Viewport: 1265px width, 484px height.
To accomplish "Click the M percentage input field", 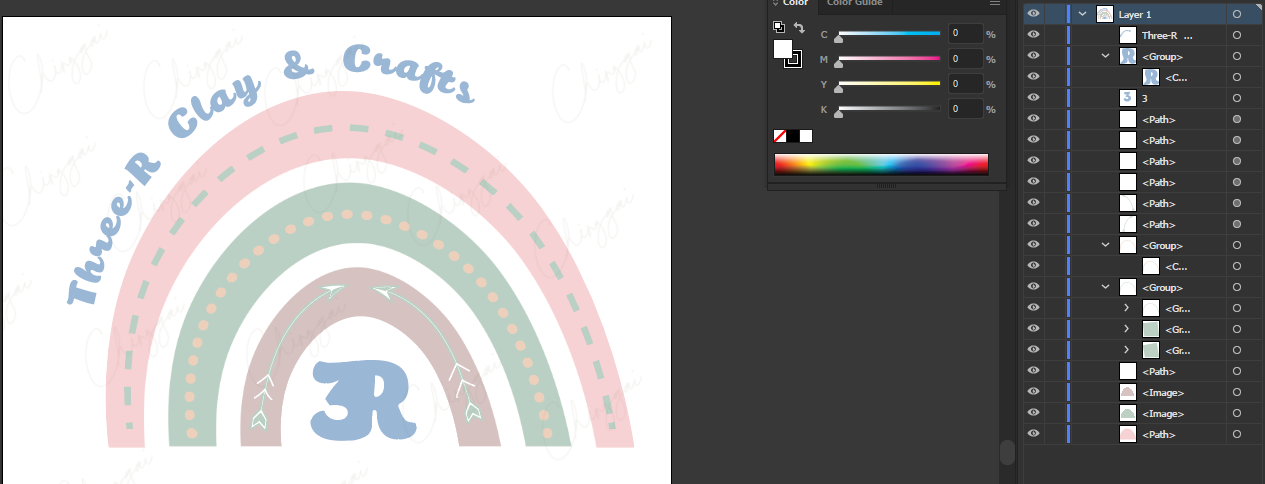I will [964, 59].
